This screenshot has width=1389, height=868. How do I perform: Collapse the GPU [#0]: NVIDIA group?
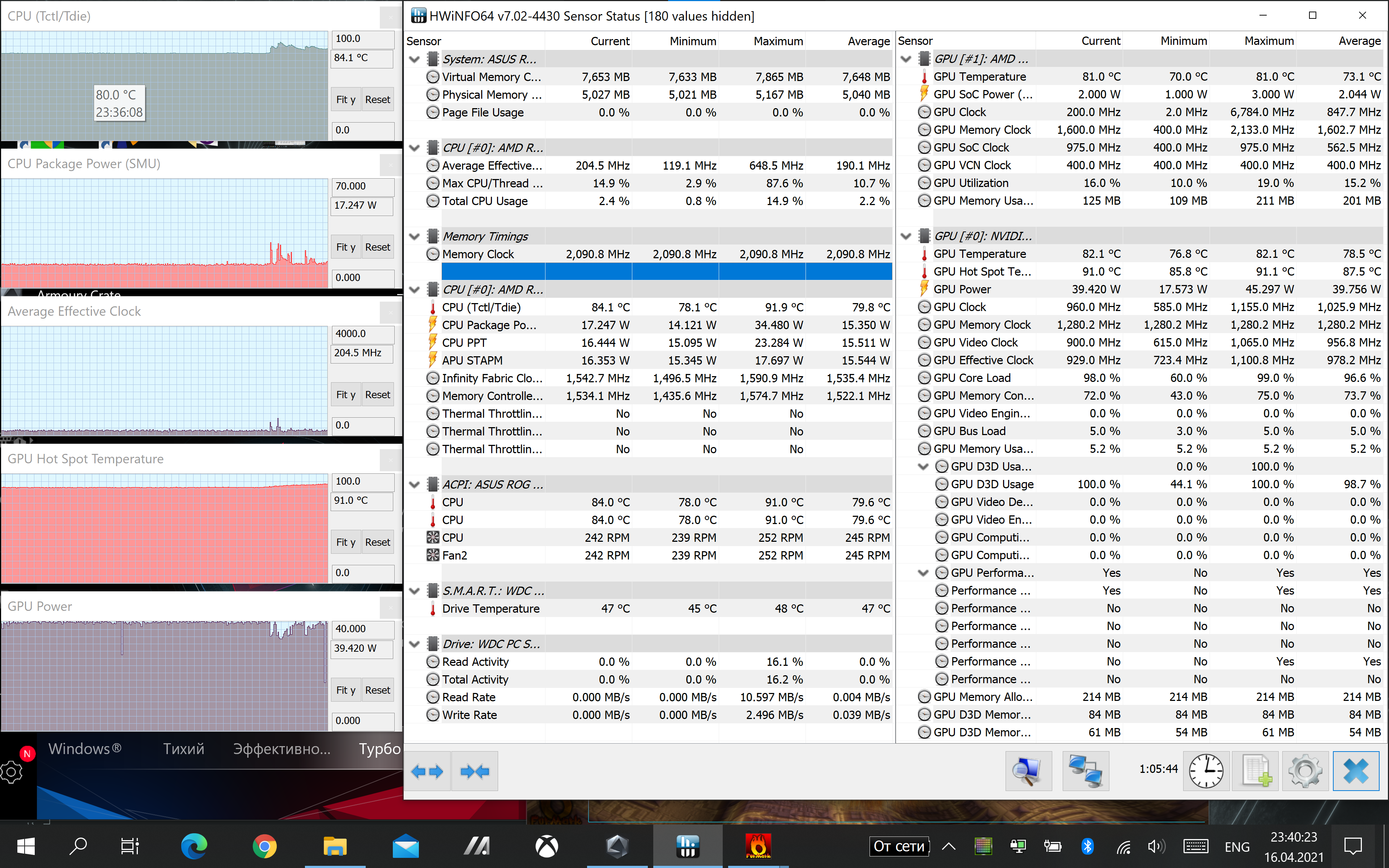click(x=906, y=236)
